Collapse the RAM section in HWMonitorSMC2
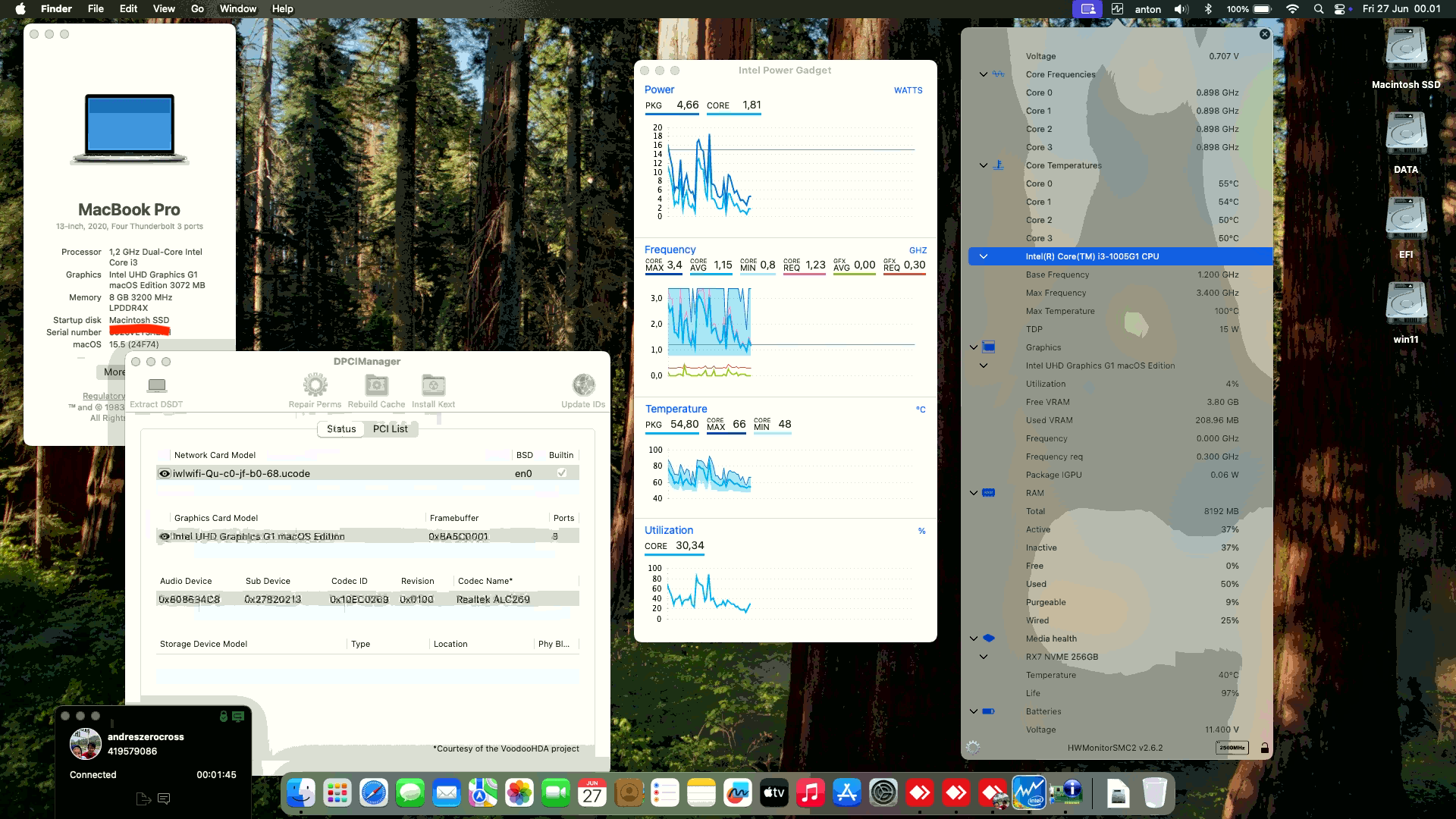 click(x=974, y=492)
